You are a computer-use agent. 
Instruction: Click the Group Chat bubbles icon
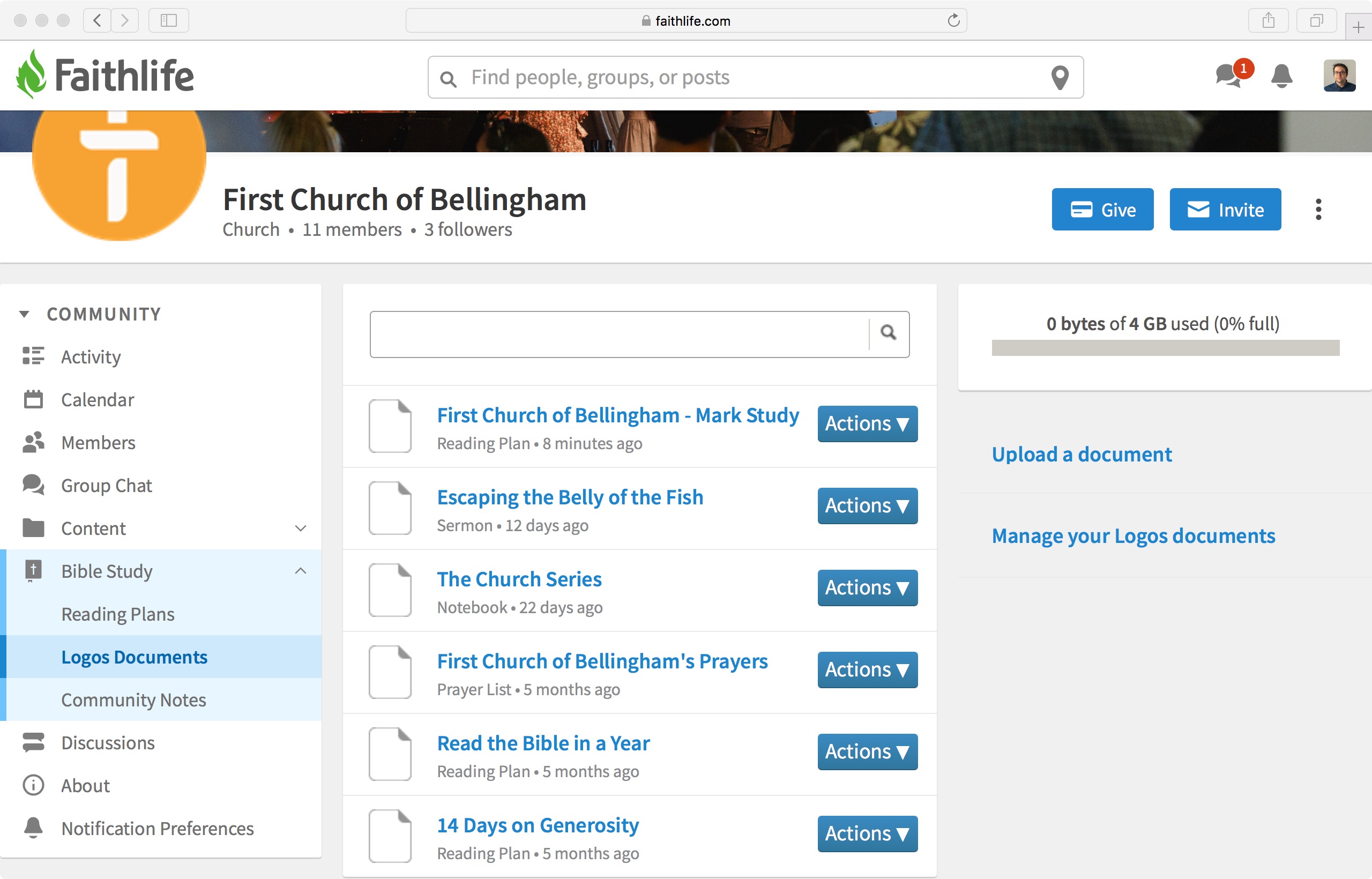[33, 485]
